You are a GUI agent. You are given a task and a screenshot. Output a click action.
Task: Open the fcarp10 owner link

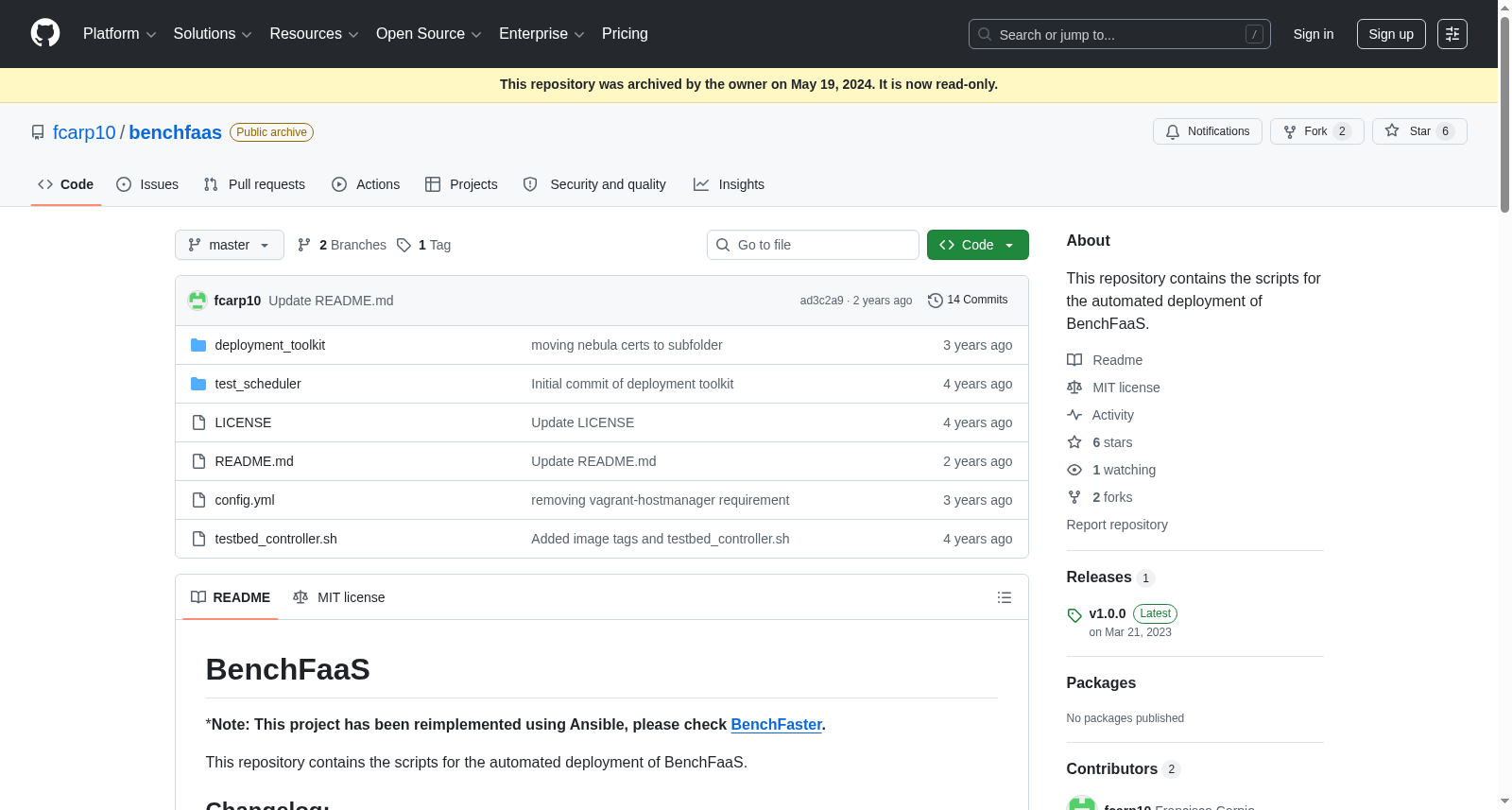(x=84, y=132)
